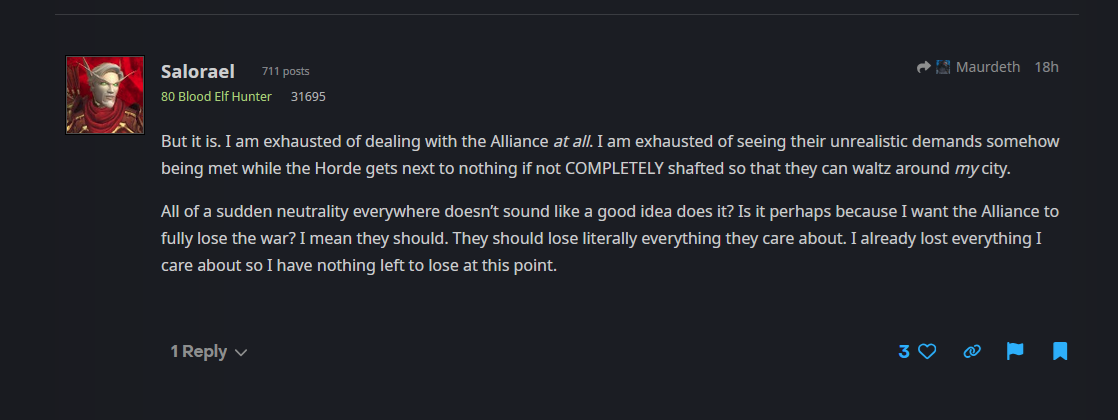Click the in-reply-to arrow icon
This screenshot has width=1118, height=420.
pyautogui.click(x=924, y=67)
